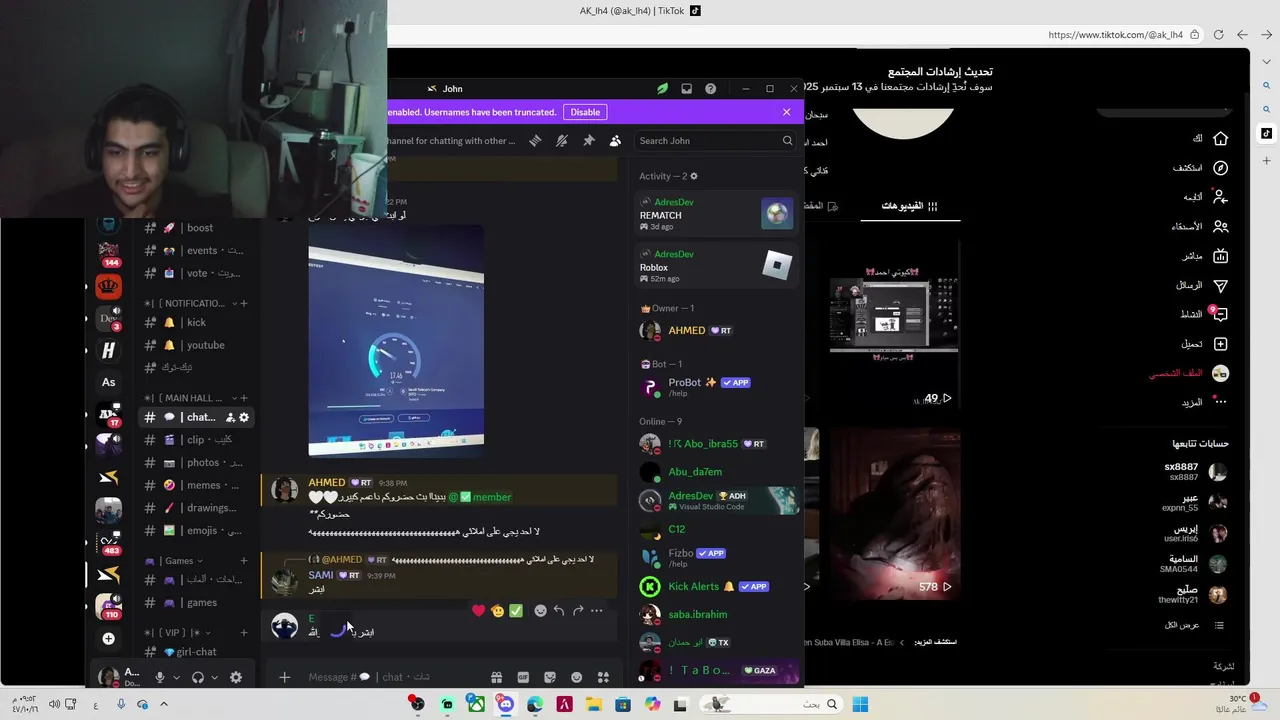React with the red heart emoji
The width and height of the screenshot is (1280, 720).
click(478, 610)
